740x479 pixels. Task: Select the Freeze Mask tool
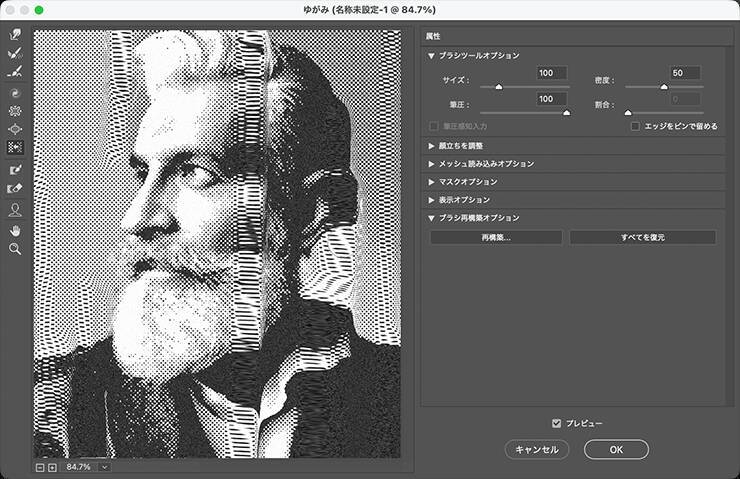click(15, 169)
